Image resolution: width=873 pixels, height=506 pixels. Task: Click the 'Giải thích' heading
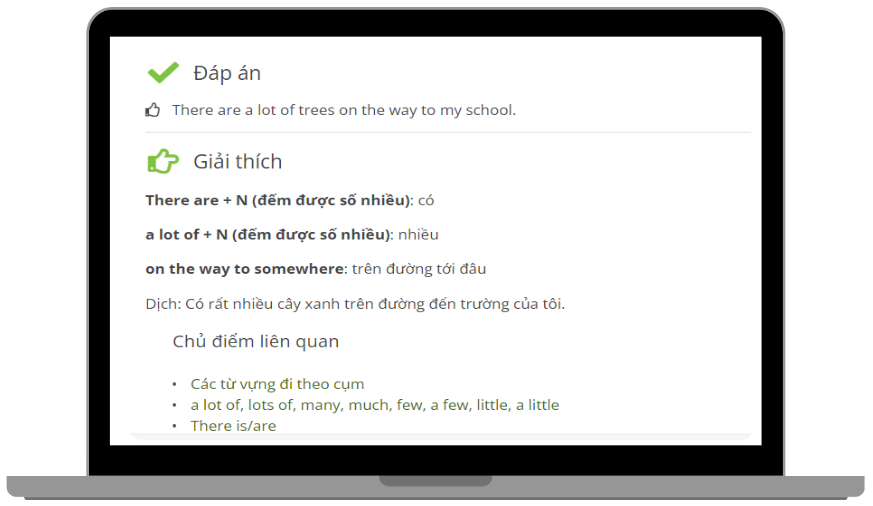(x=237, y=162)
